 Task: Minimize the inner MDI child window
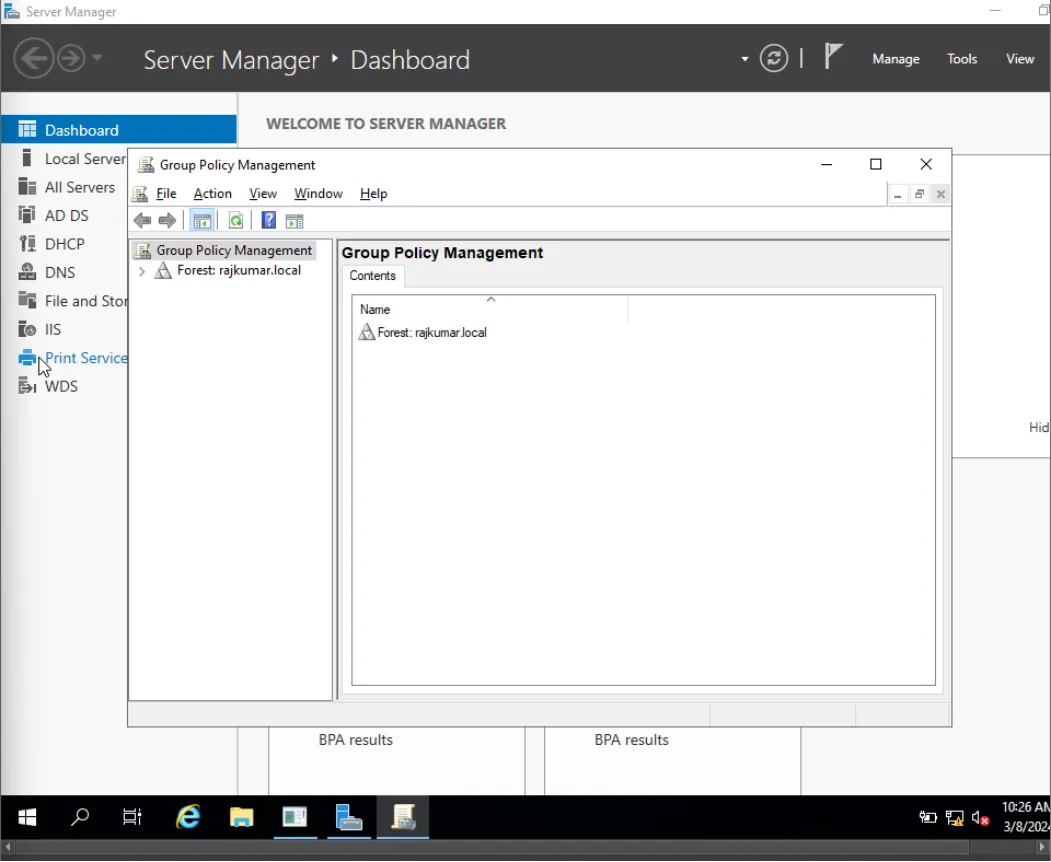pos(898,194)
